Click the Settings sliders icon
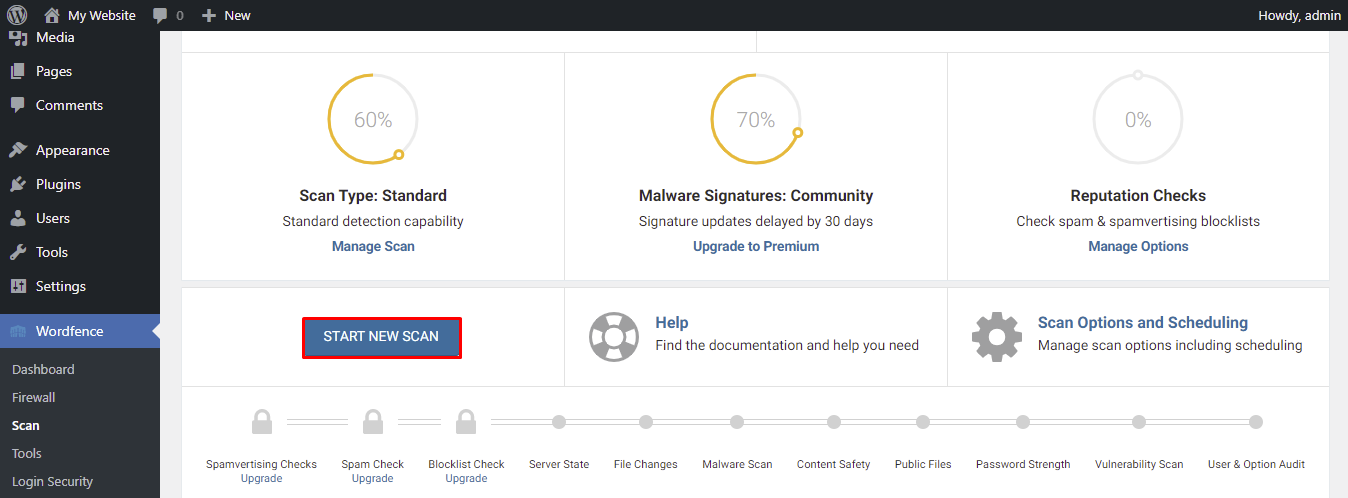1348x498 pixels. pyautogui.click(x=18, y=286)
